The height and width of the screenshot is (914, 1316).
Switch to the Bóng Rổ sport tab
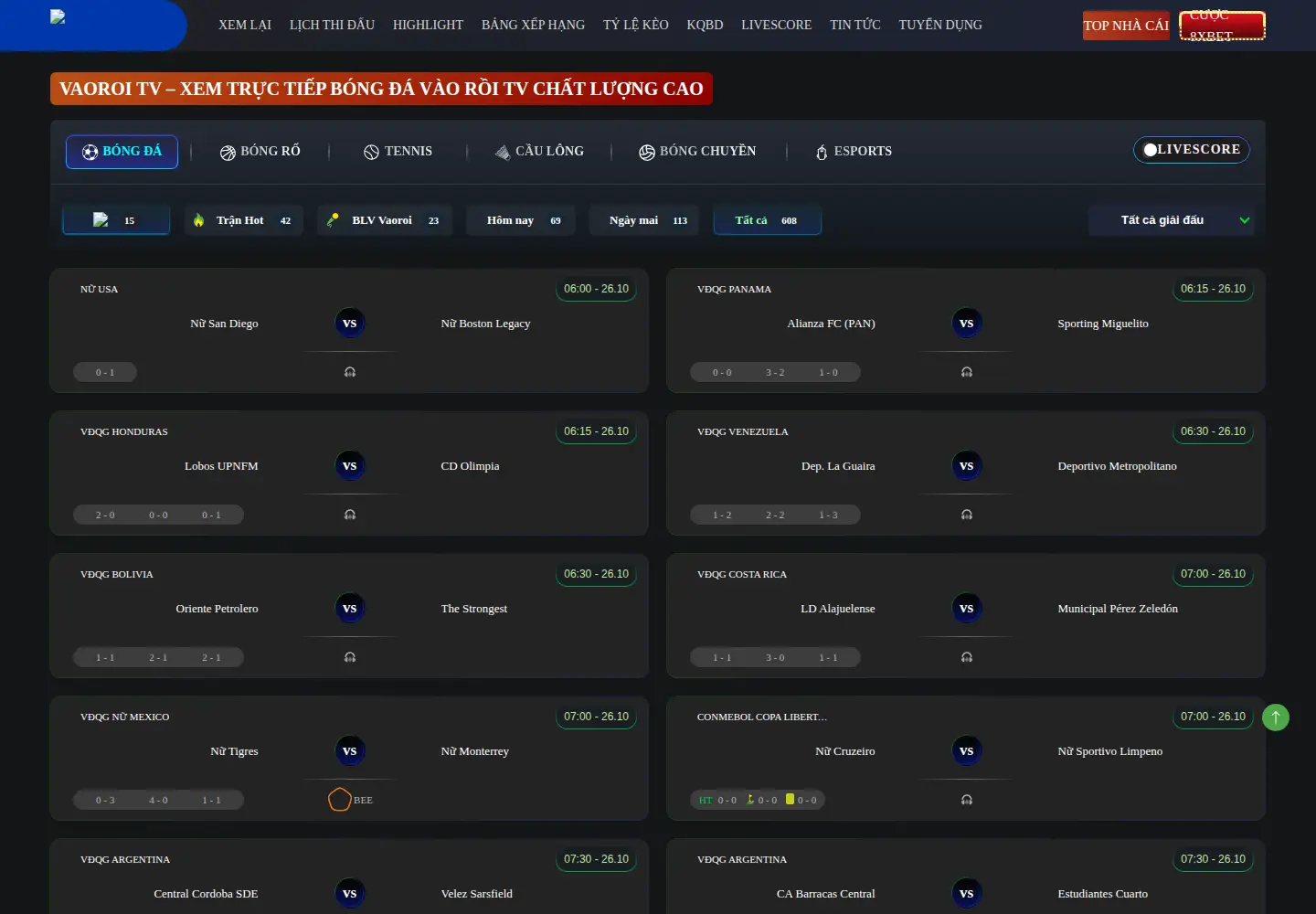coord(260,152)
